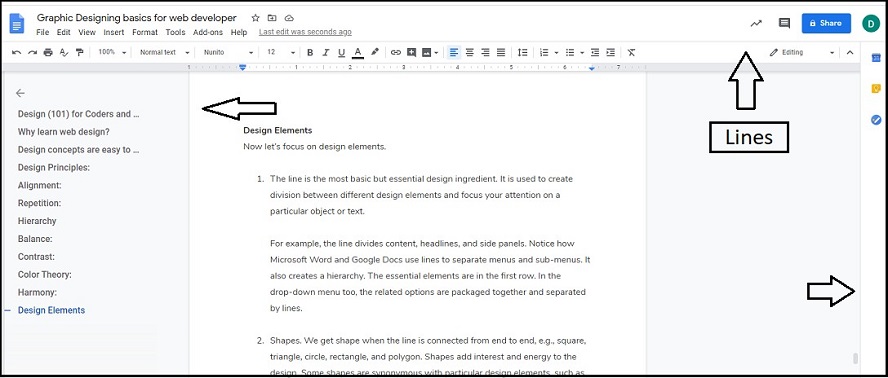Open the activity dashboard trend icon
888x378 pixels.
coord(756,23)
